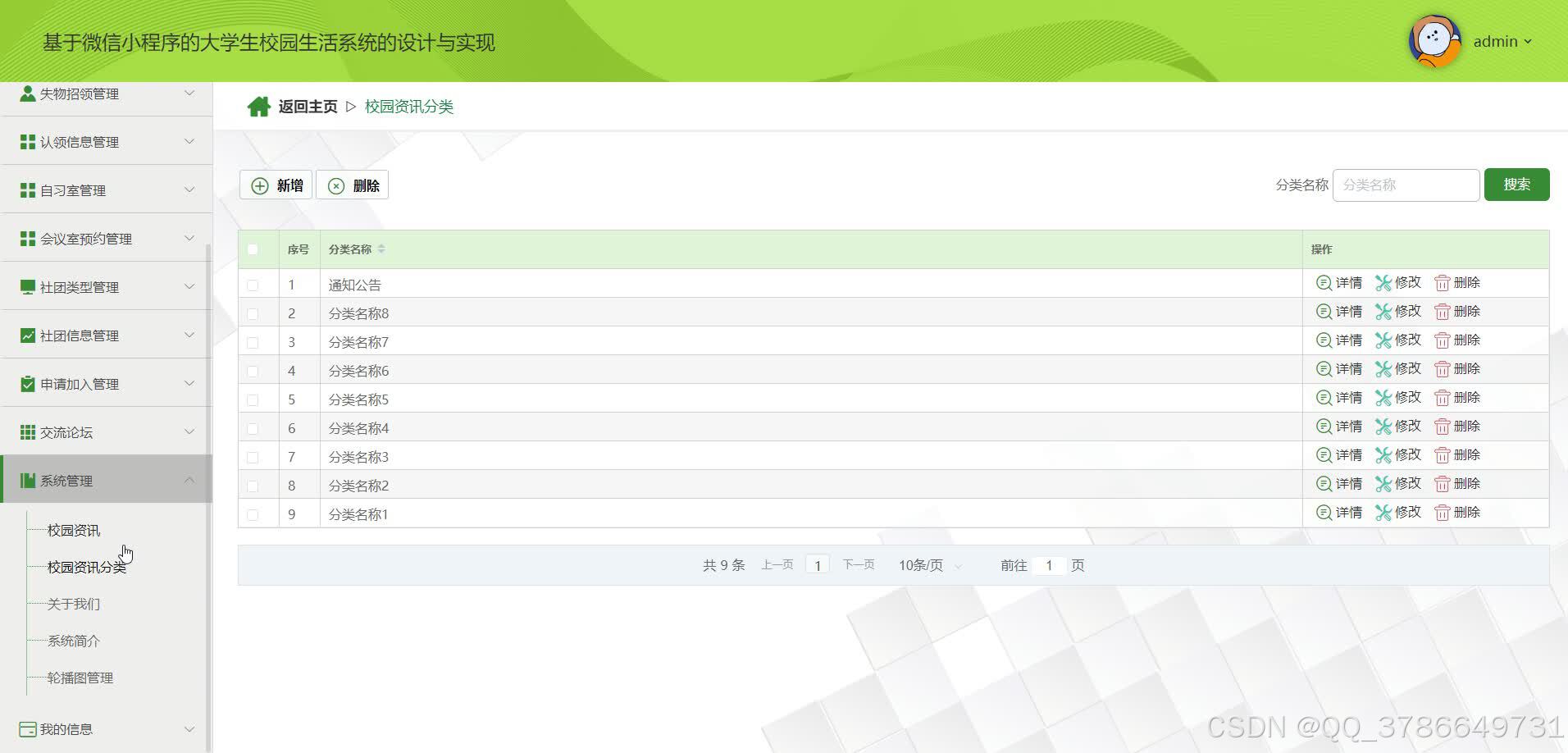Click the x icon in toolbar 删除 button
The image size is (1568, 753).
point(336,186)
